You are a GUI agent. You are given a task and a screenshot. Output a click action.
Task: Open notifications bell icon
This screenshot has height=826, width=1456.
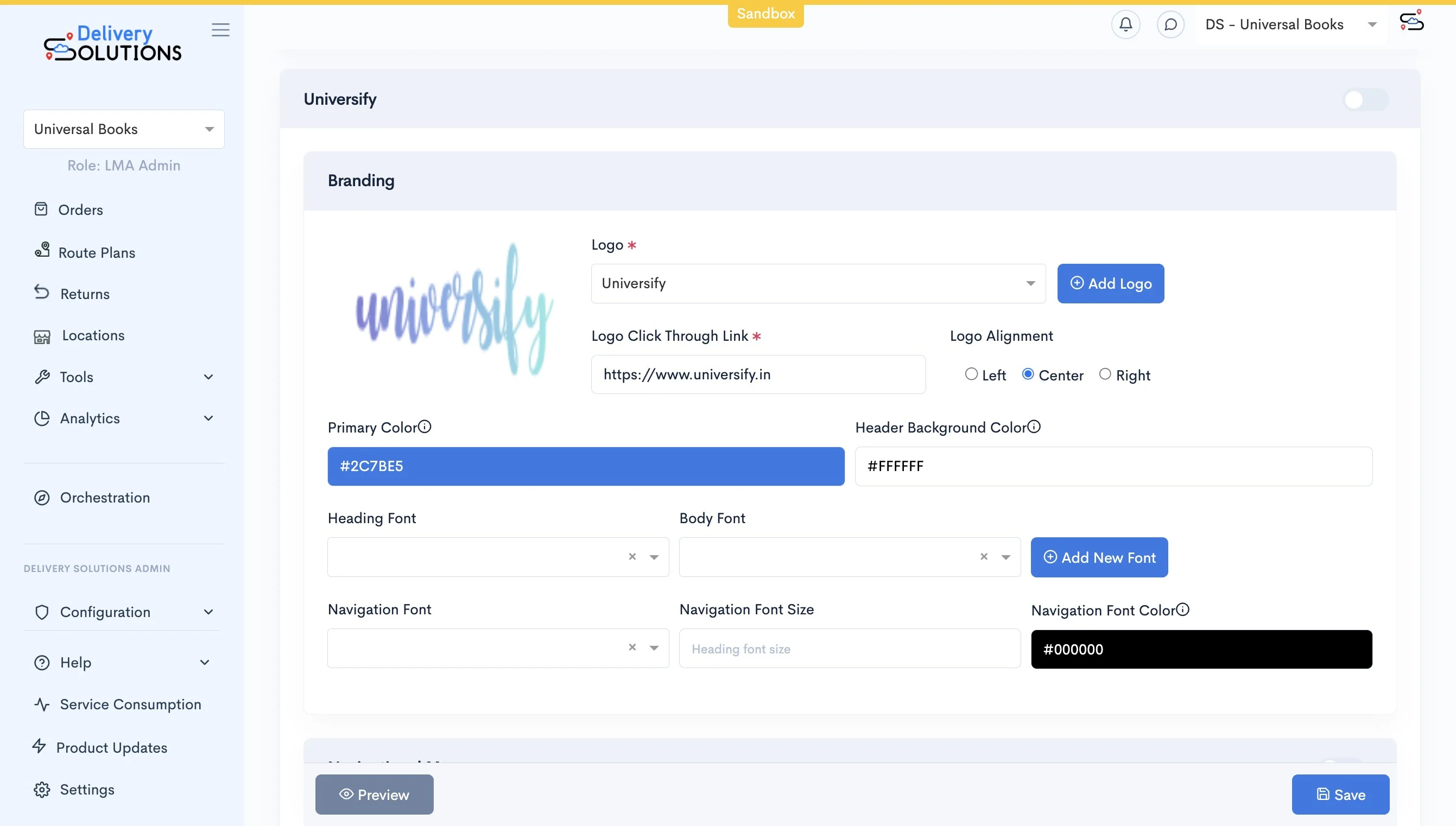1126,24
